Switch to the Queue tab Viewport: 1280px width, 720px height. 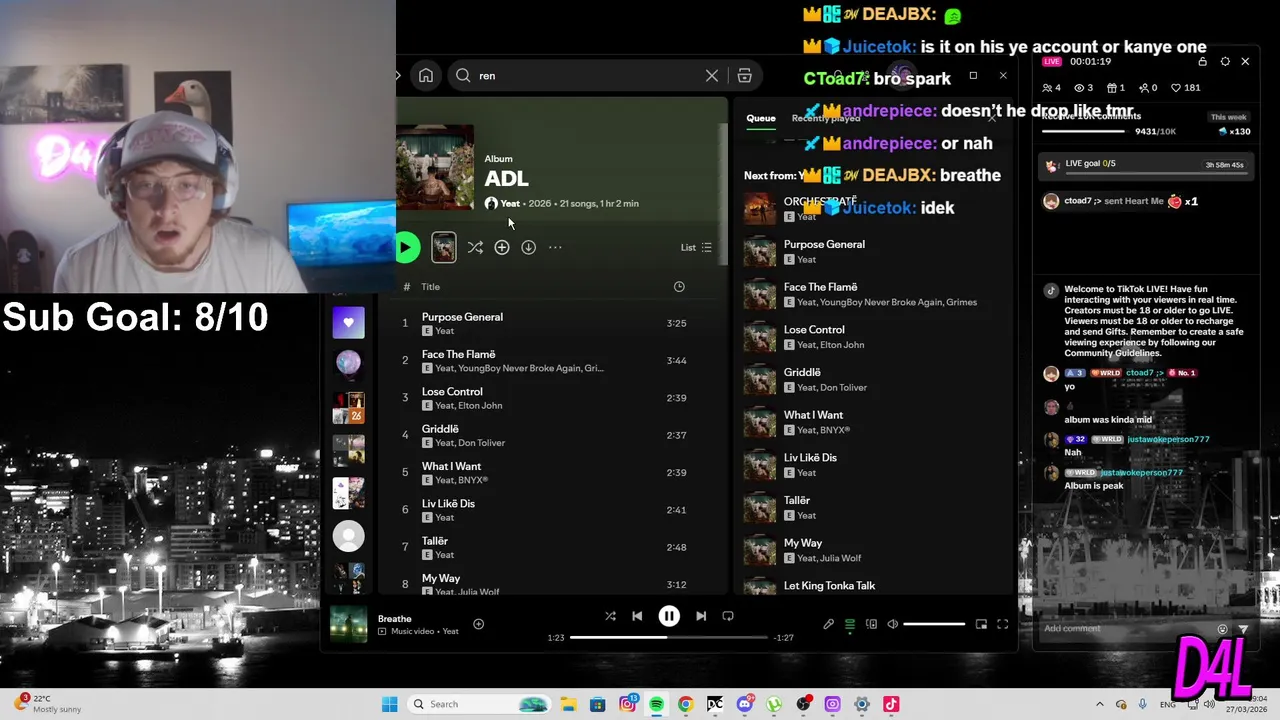pos(761,118)
